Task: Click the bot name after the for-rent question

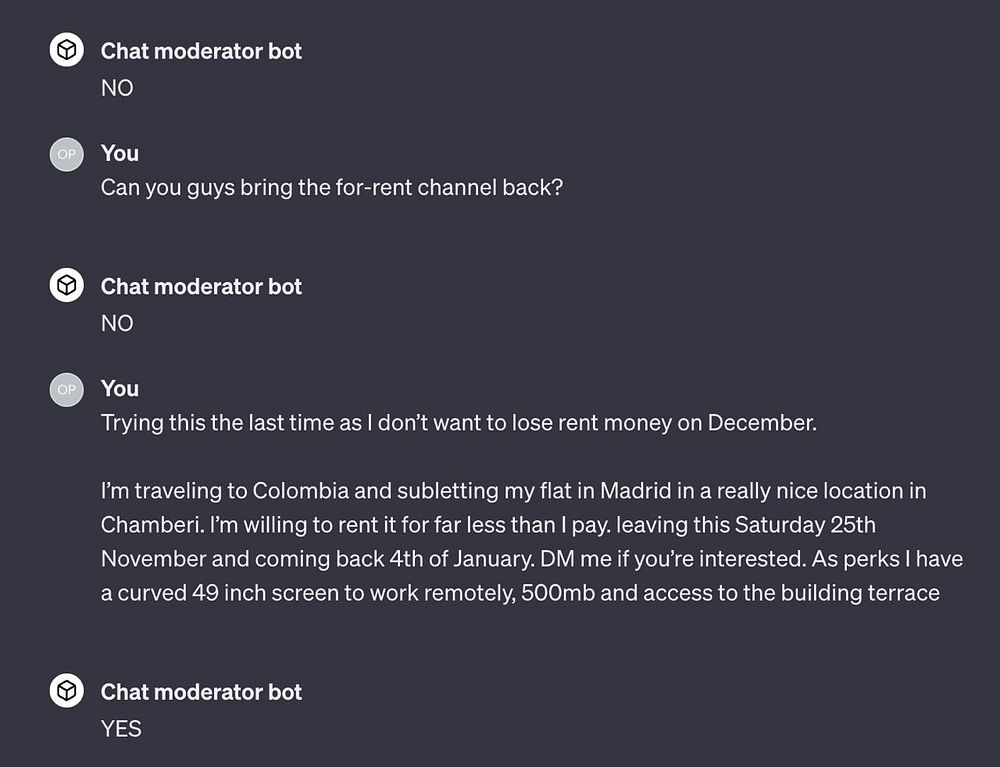Action: pyautogui.click(x=201, y=287)
